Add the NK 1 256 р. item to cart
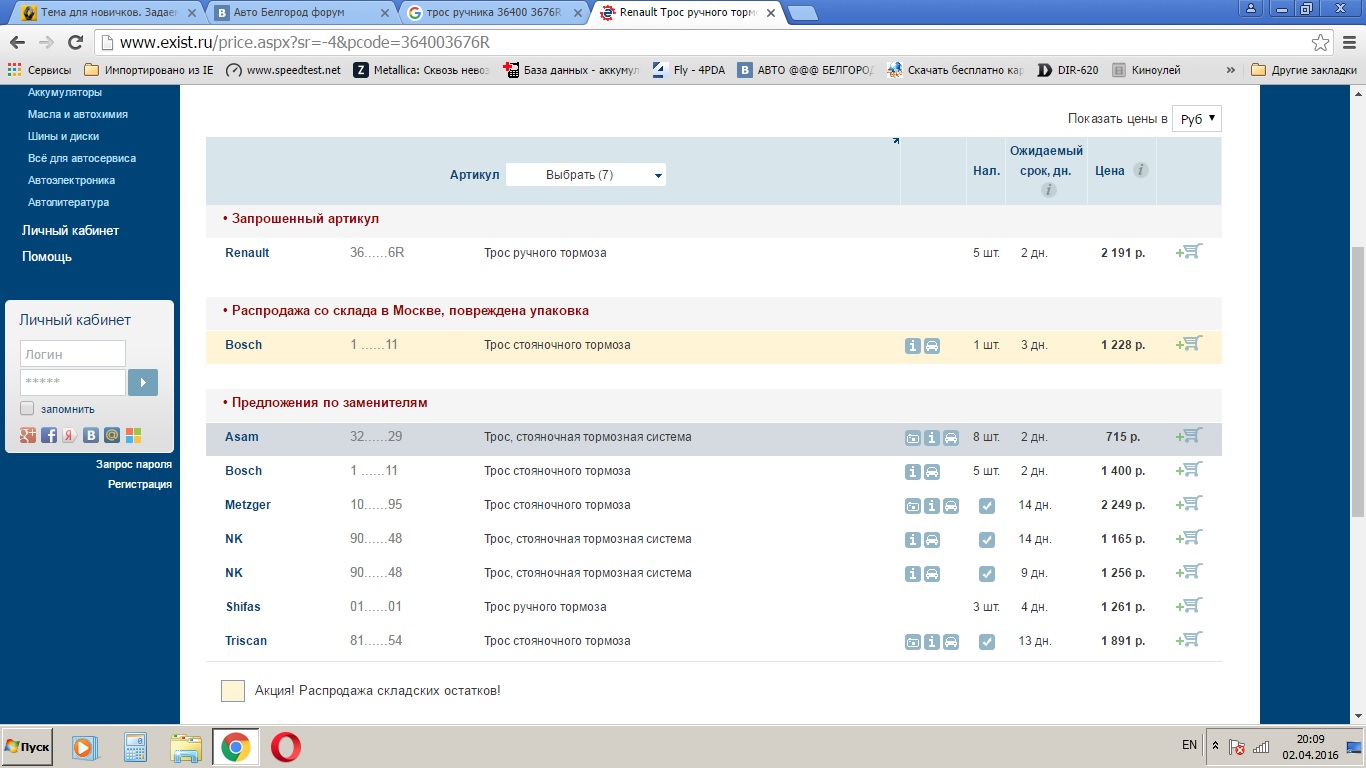The height and width of the screenshot is (768, 1366). tap(1189, 572)
